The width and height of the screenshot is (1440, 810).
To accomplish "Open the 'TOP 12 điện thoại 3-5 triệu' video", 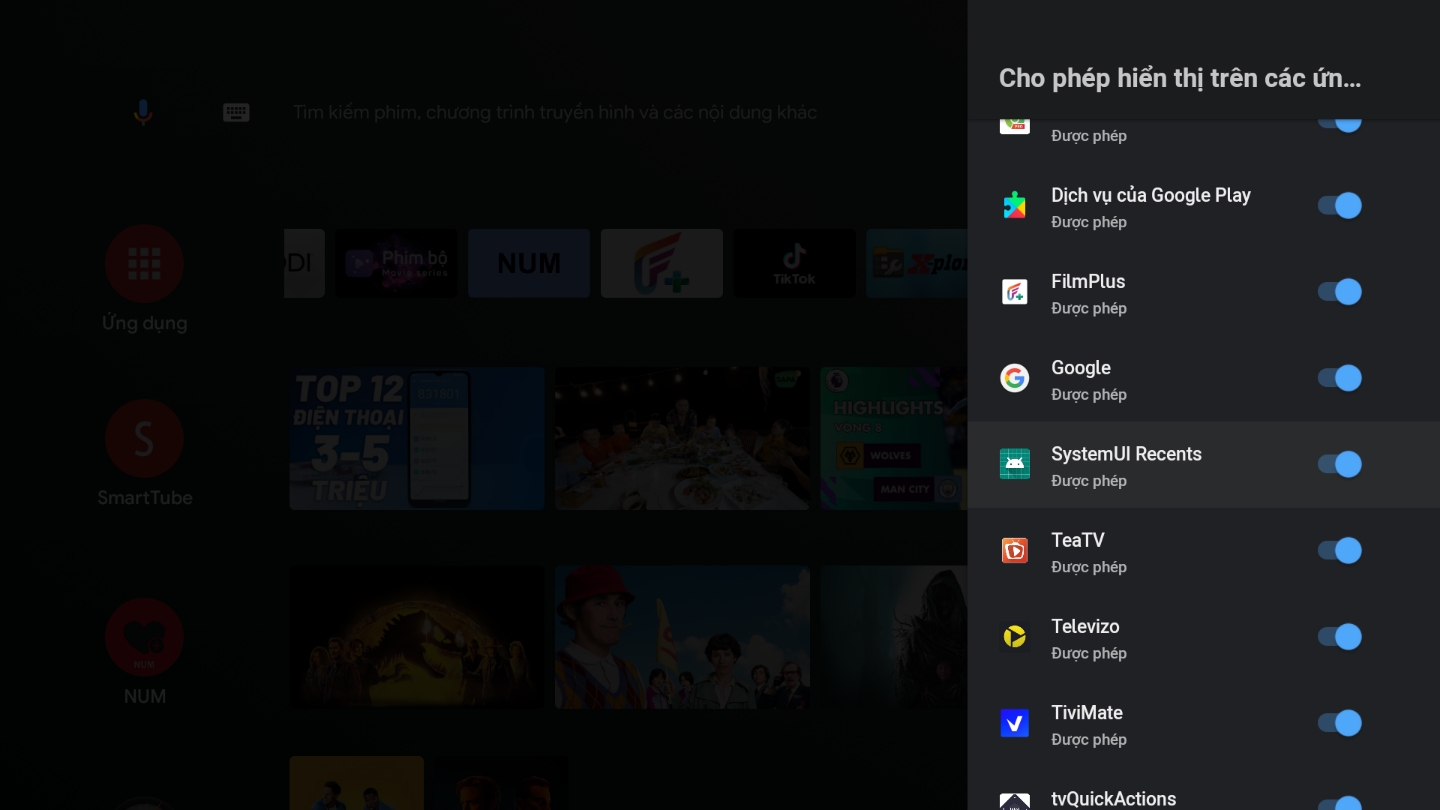I will (x=417, y=438).
